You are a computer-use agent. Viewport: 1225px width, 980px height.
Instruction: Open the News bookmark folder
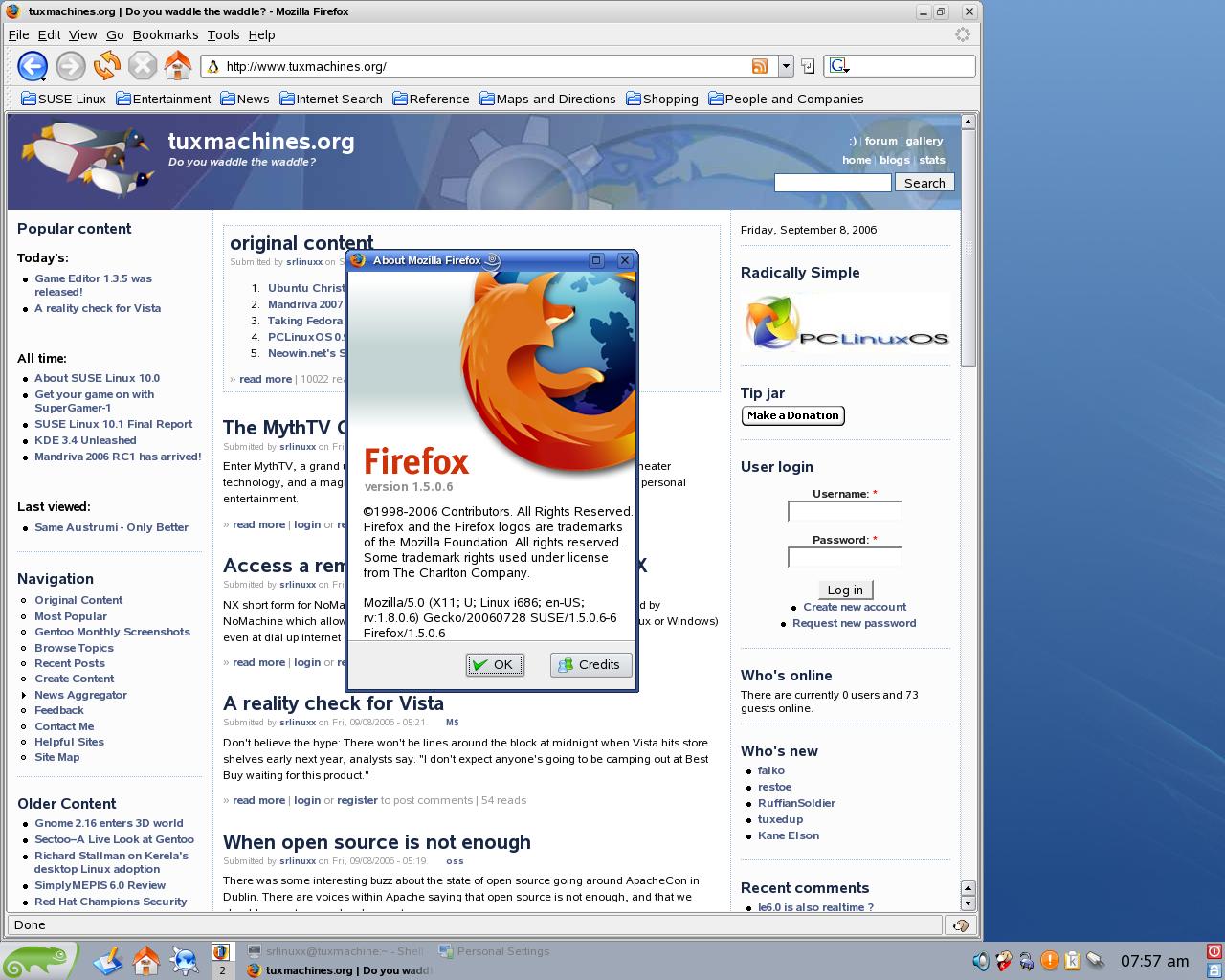[245, 99]
